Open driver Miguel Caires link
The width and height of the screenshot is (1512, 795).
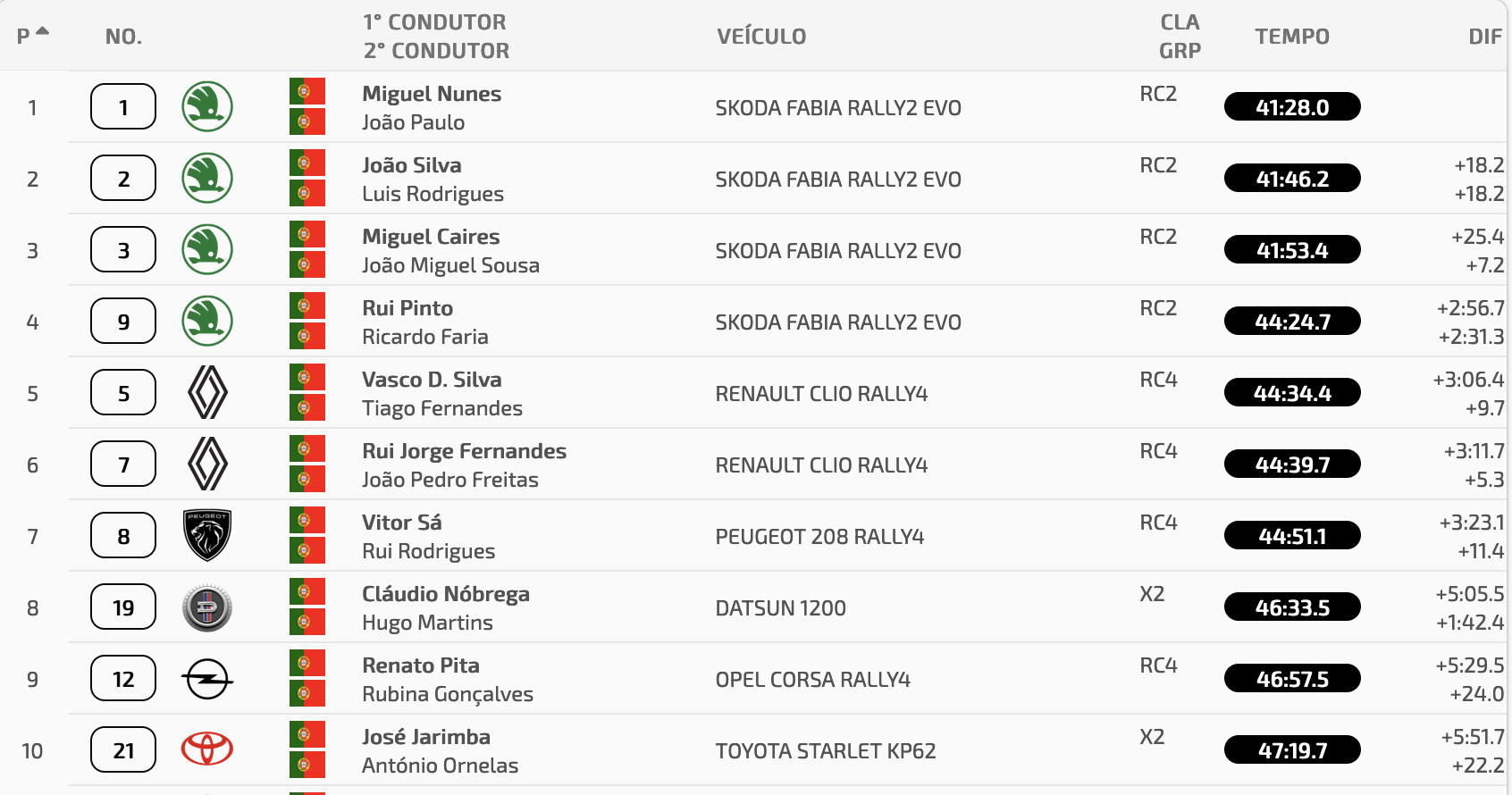click(x=431, y=237)
